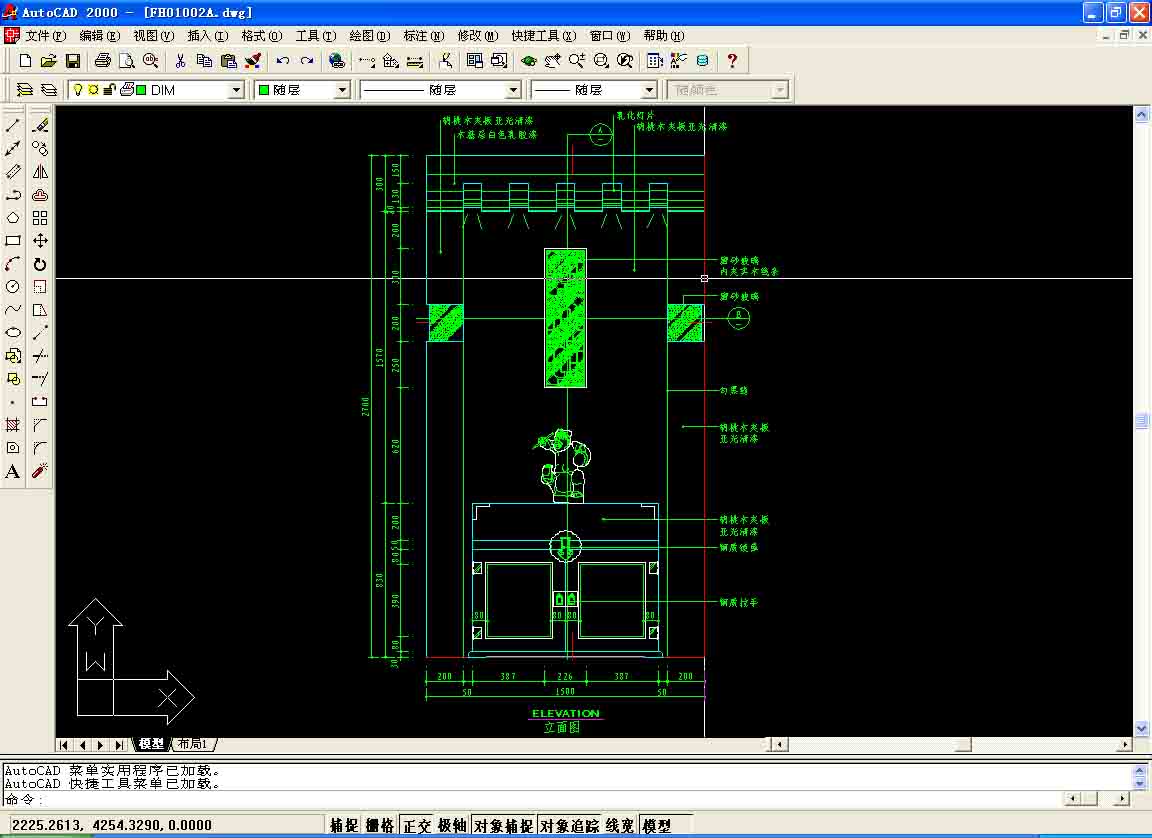
Task: Toggle DIM layer lightbulb on/off
Action: point(78,90)
